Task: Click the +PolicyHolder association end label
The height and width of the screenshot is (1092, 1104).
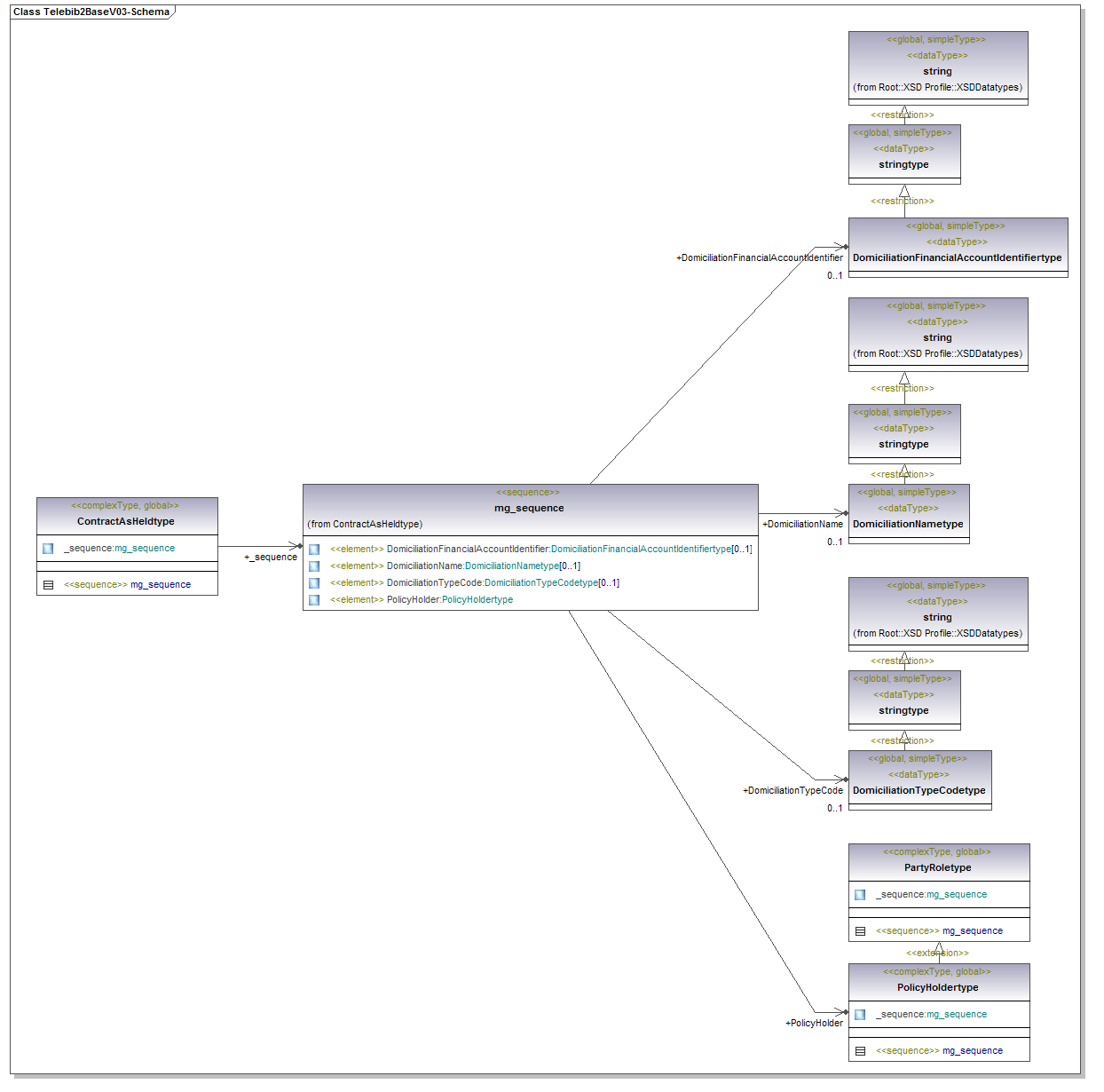Action: (x=814, y=1023)
